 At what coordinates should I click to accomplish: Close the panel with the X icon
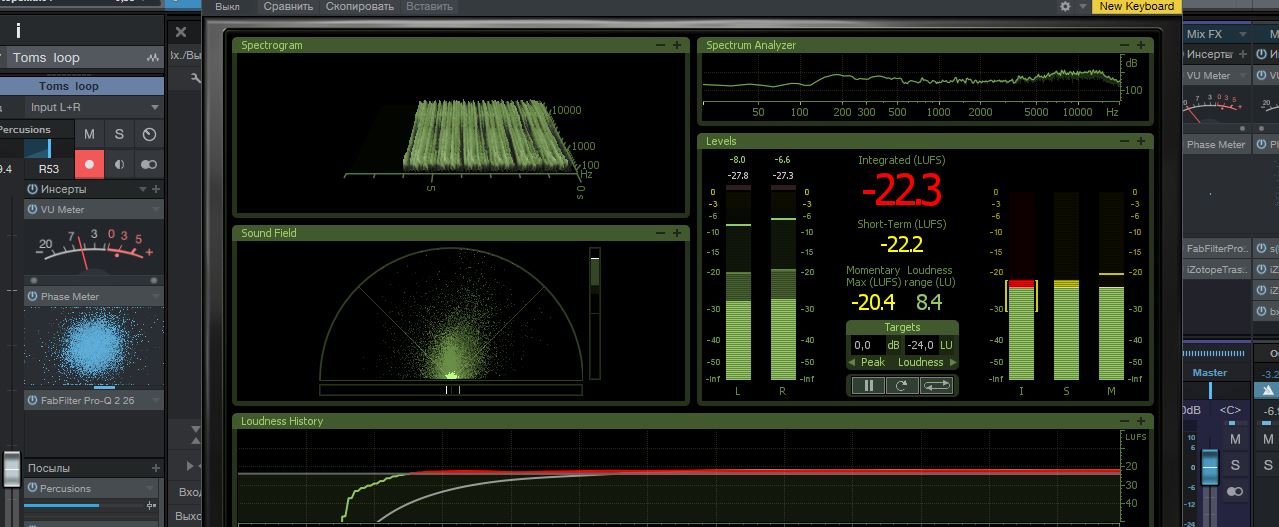click(181, 32)
